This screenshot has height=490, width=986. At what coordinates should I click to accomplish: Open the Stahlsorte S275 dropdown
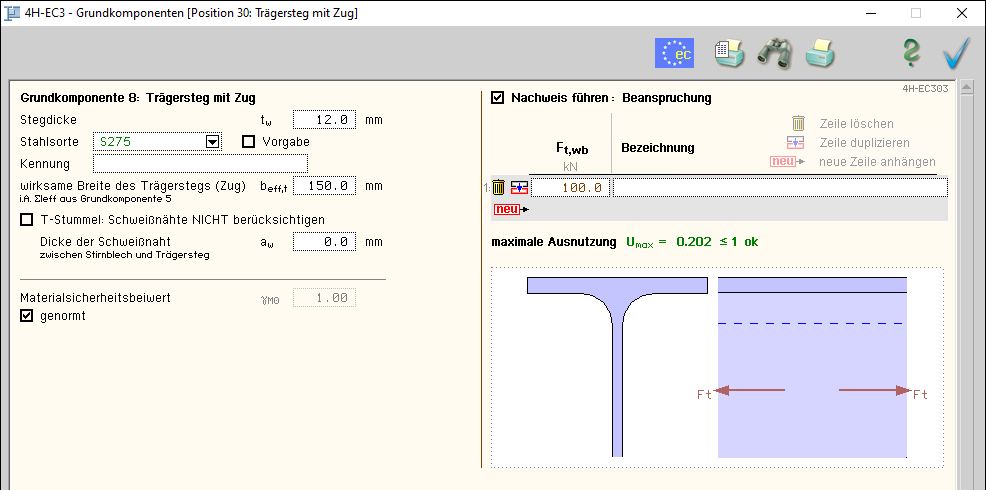coord(212,142)
